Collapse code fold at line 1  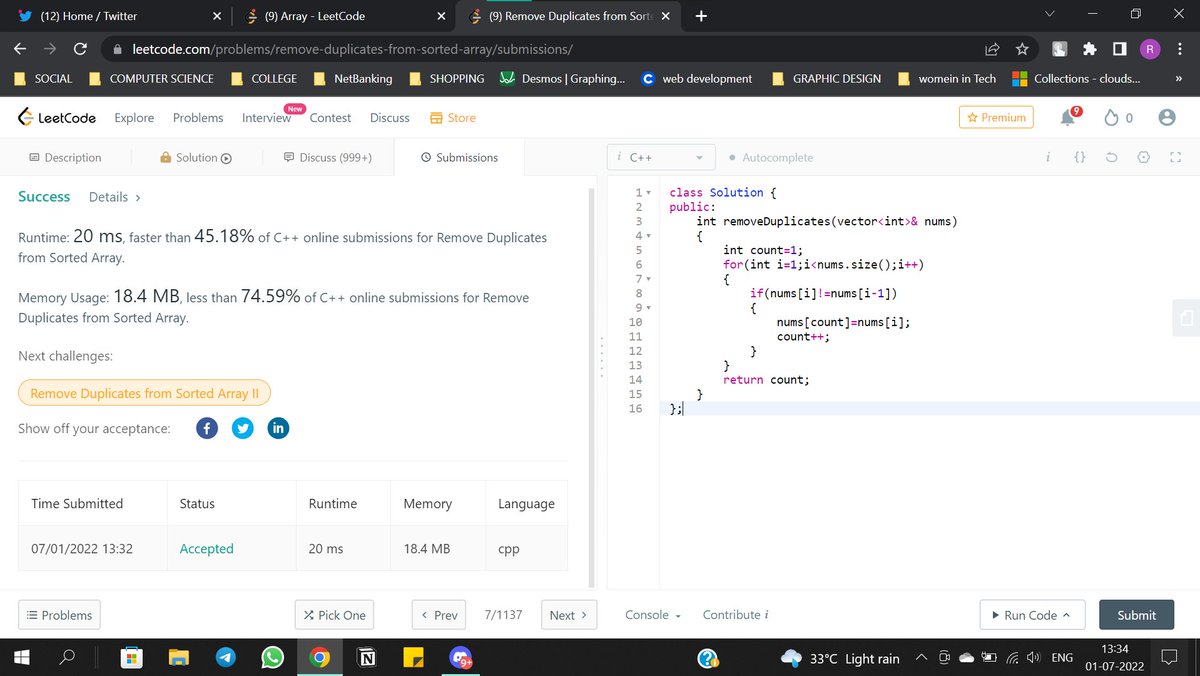click(649, 193)
